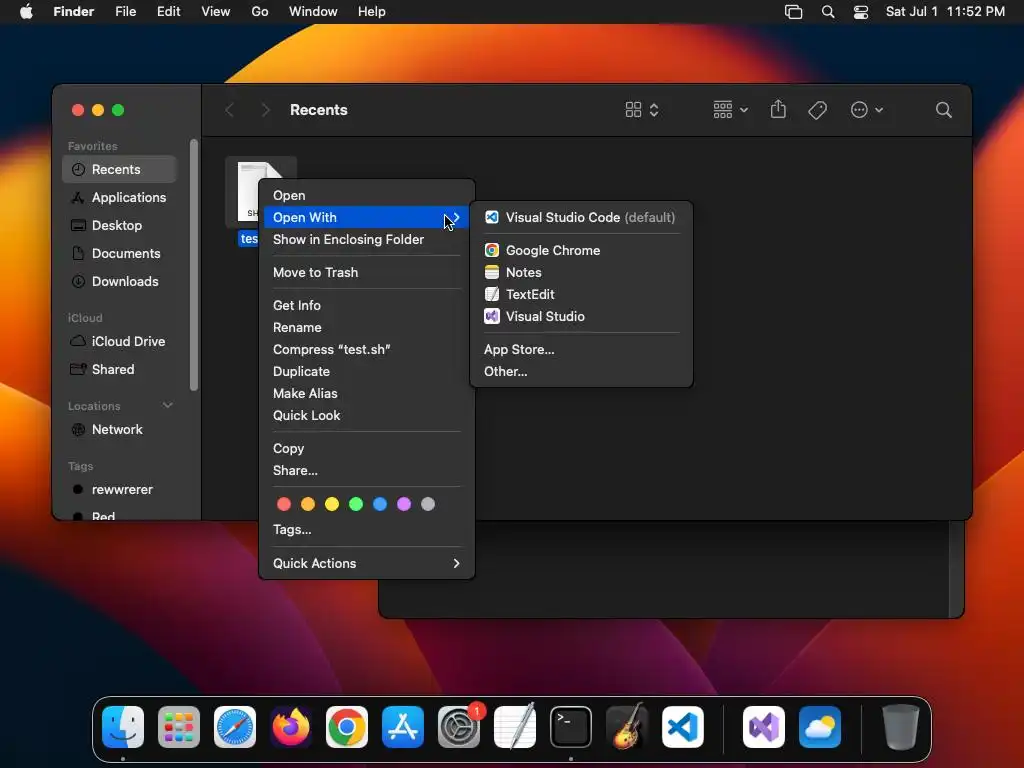Open the App Store Dock icon
Image resolution: width=1024 pixels, height=768 pixels.
pos(403,727)
